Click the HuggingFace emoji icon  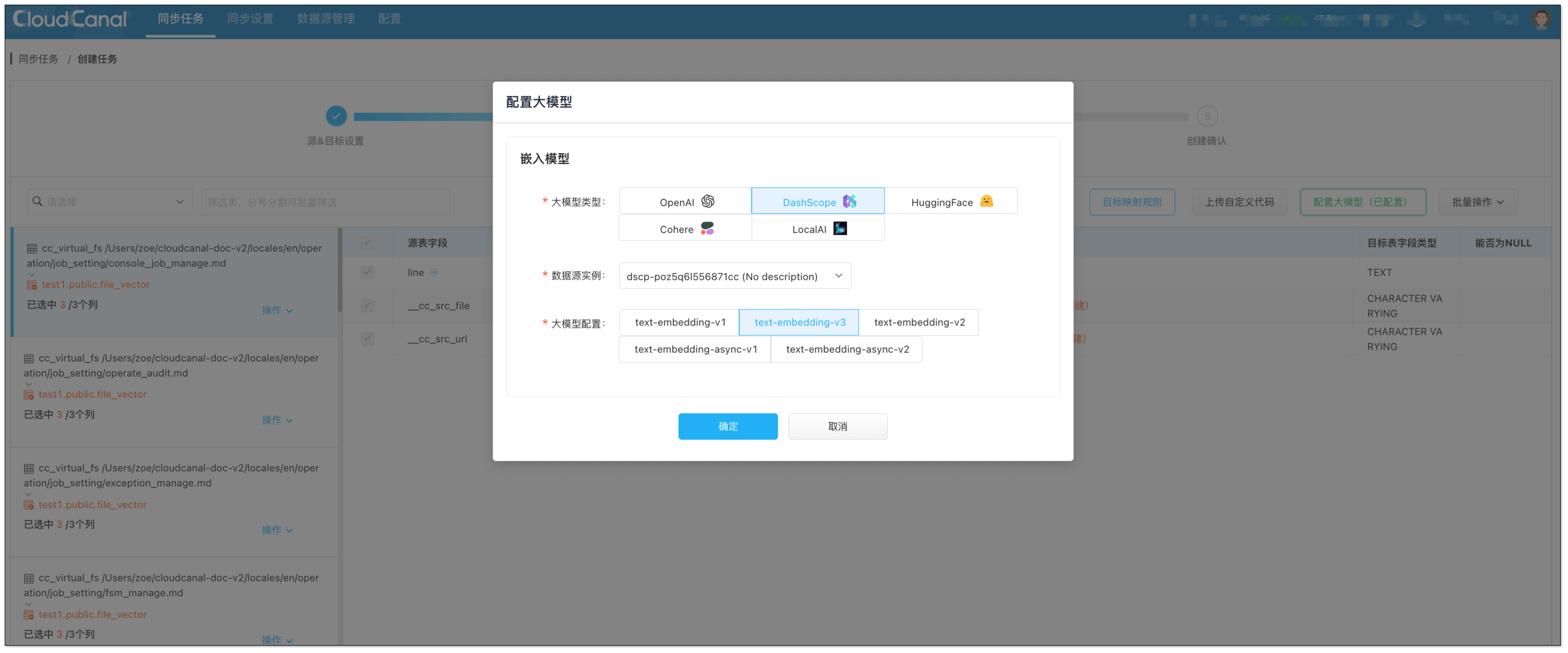click(x=986, y=201)
